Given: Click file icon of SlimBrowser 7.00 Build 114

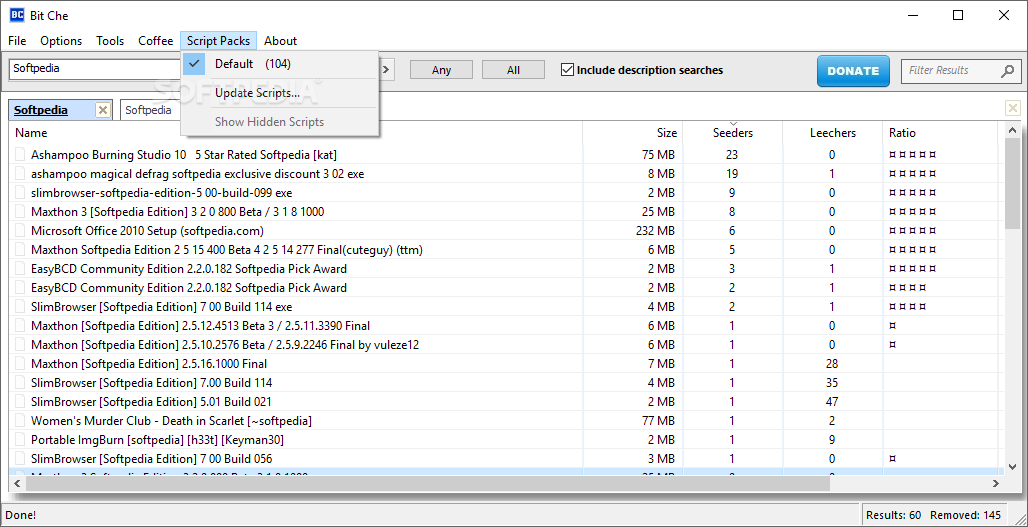Looking at the screenshot, I should click(20, 383).
